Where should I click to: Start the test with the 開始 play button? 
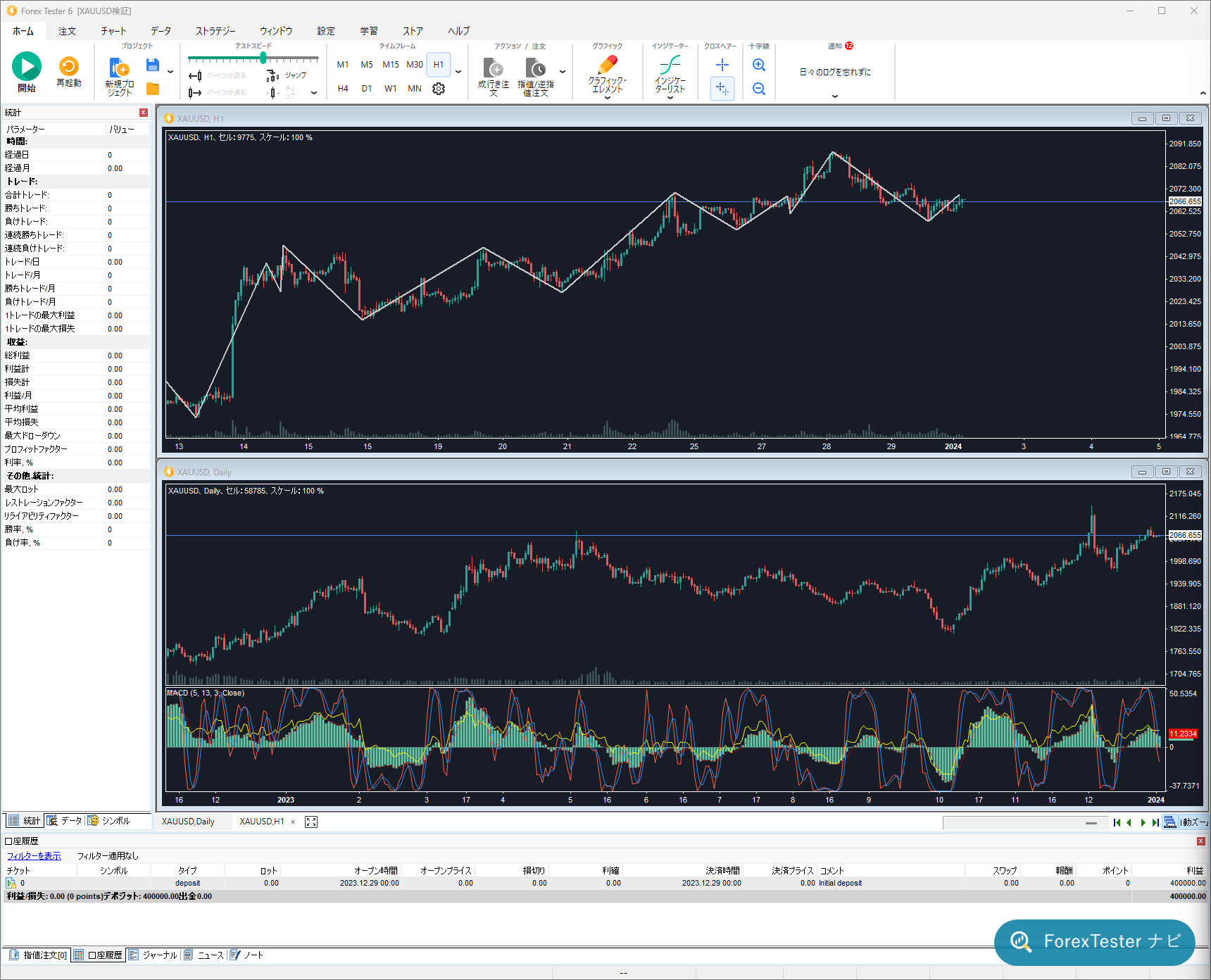27,72
